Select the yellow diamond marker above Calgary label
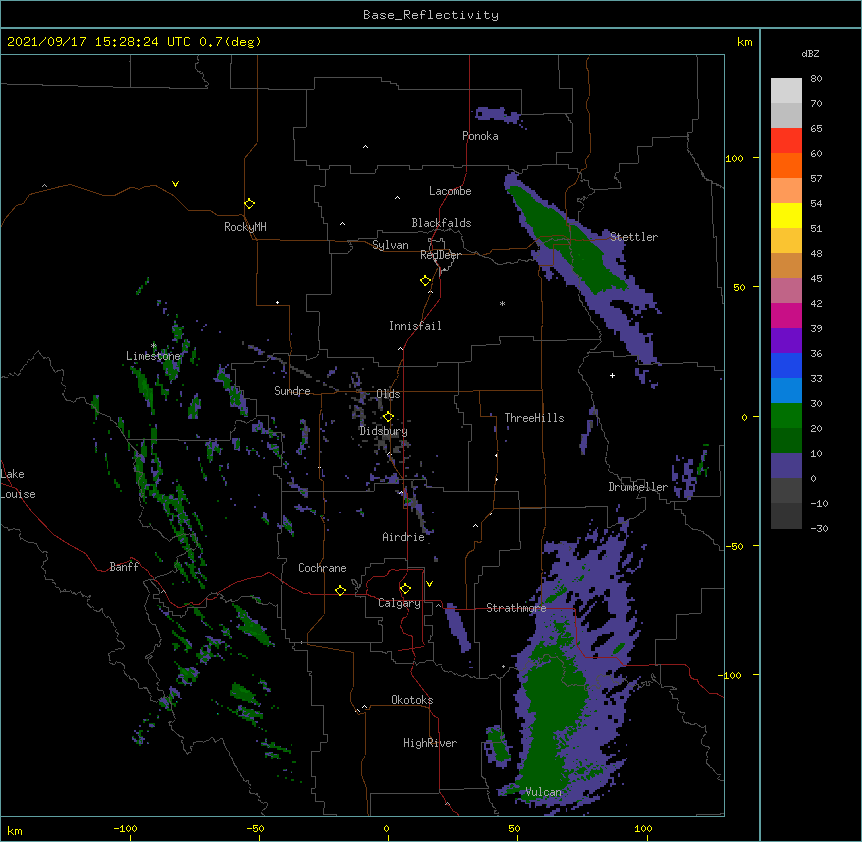 tap(405, 589)
